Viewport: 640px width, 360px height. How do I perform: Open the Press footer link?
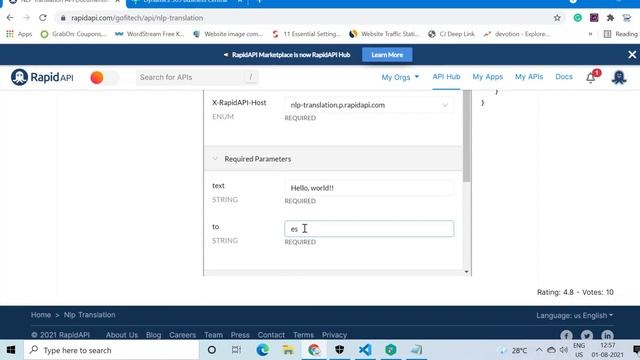tap(240, 335)
